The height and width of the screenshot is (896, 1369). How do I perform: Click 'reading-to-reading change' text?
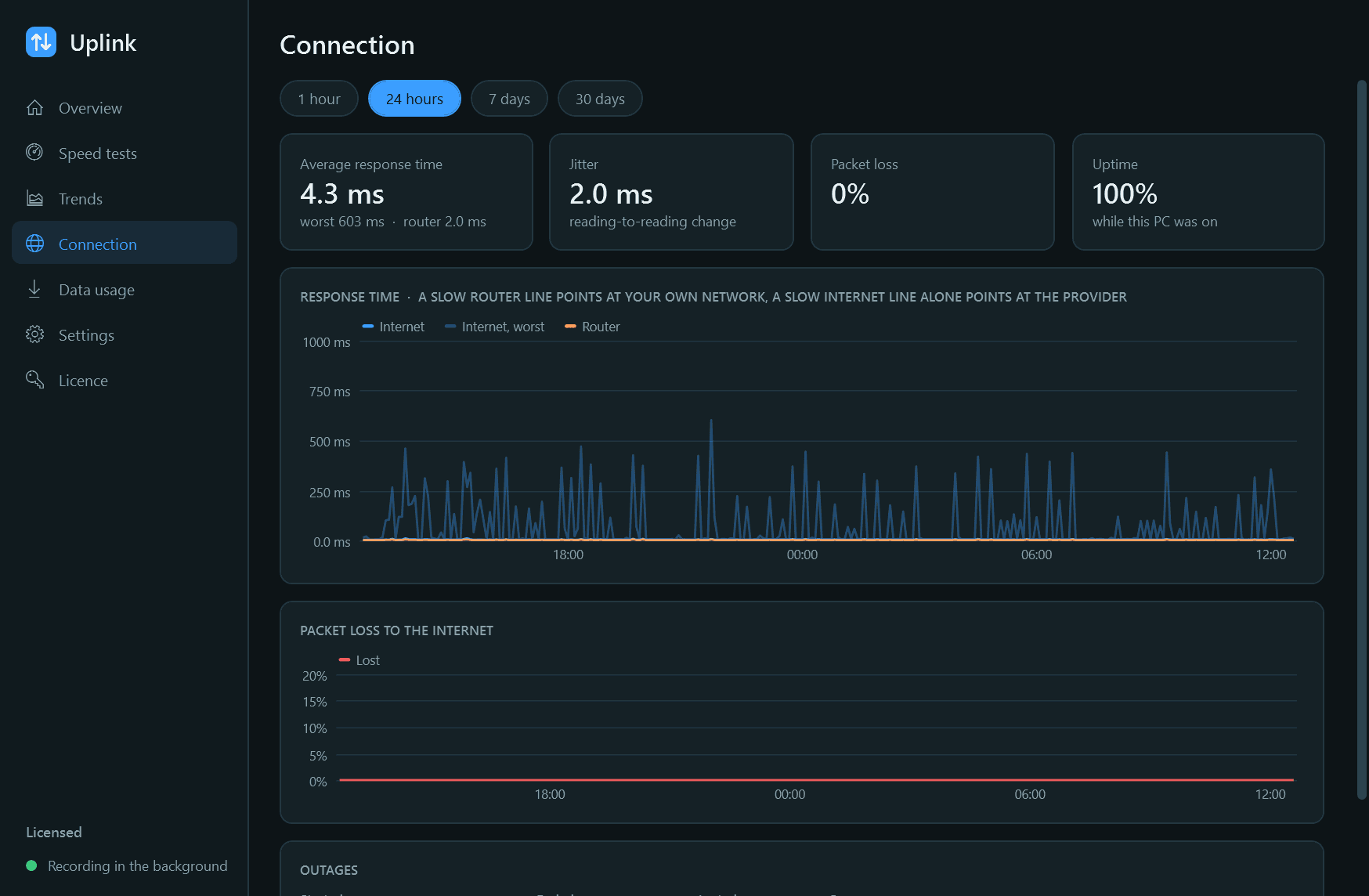(652, 222)
